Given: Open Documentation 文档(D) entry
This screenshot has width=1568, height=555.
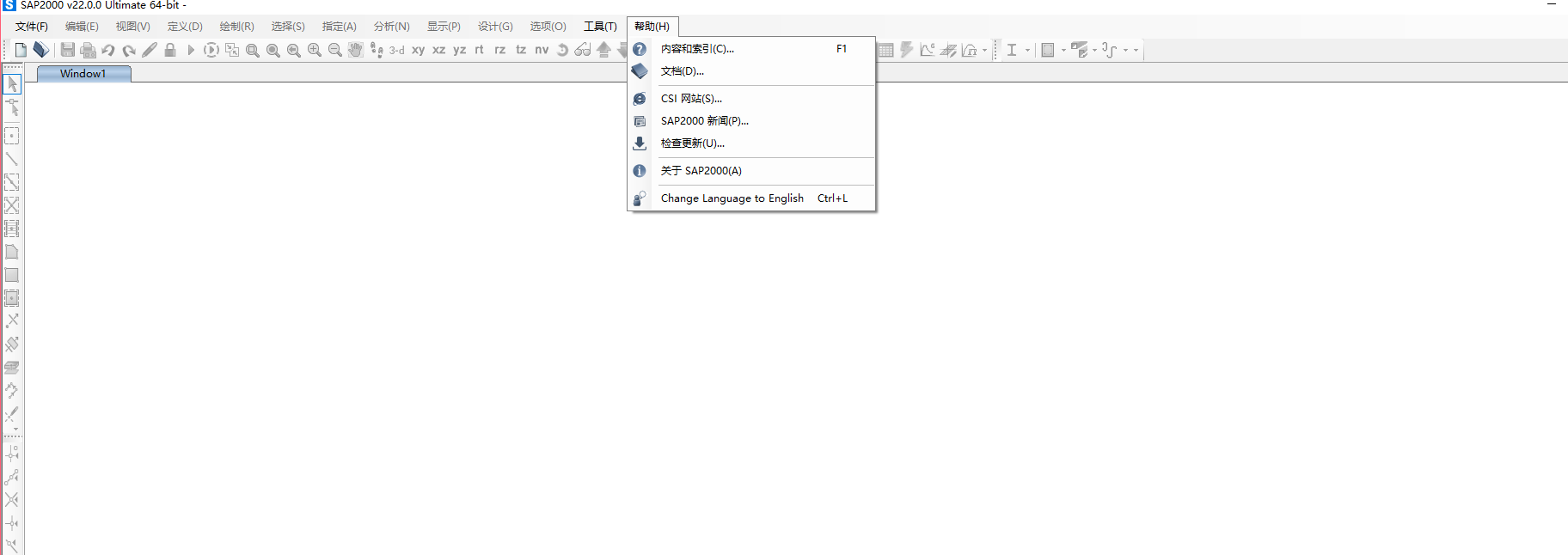Looking at the screenshot, I should [752, 71].
